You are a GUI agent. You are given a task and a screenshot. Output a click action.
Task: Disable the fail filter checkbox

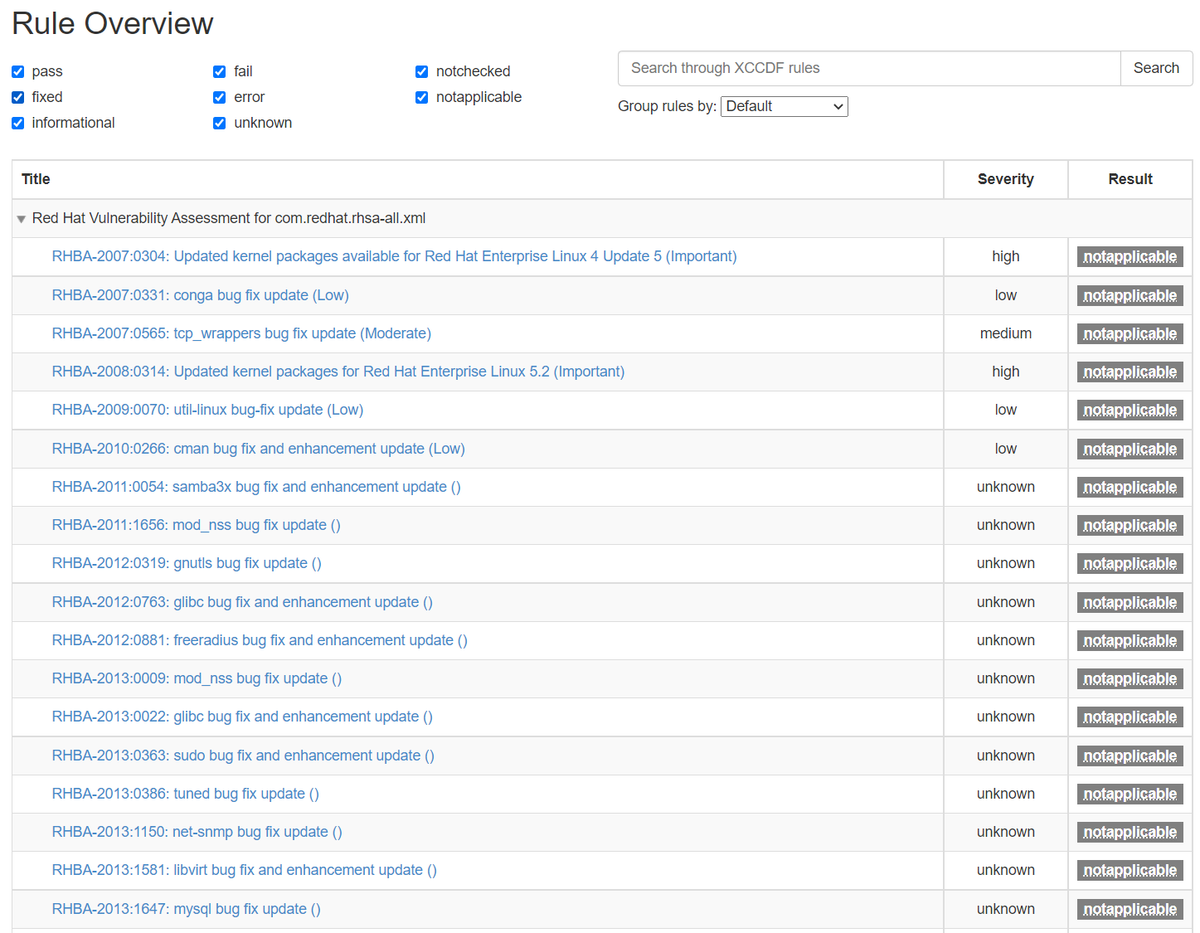point(219,71)
